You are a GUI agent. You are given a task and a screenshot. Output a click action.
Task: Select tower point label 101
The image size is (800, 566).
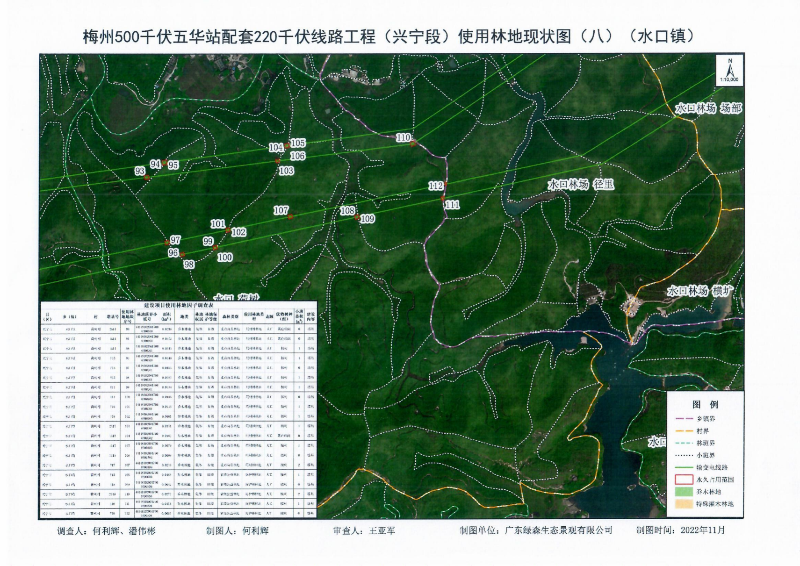(x=217, y=224)
